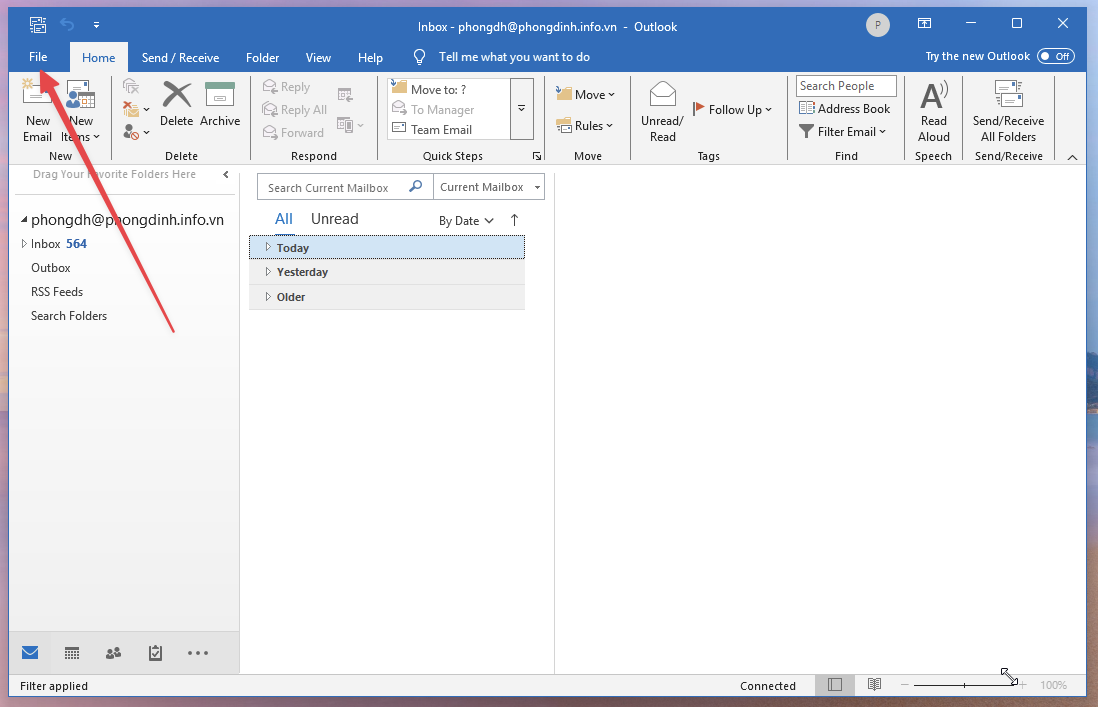Image resolution: width=1098 pixels, height=707 pixels.
Task: Click the Tell me what you want to do box
Action: [x=514, y=57]
